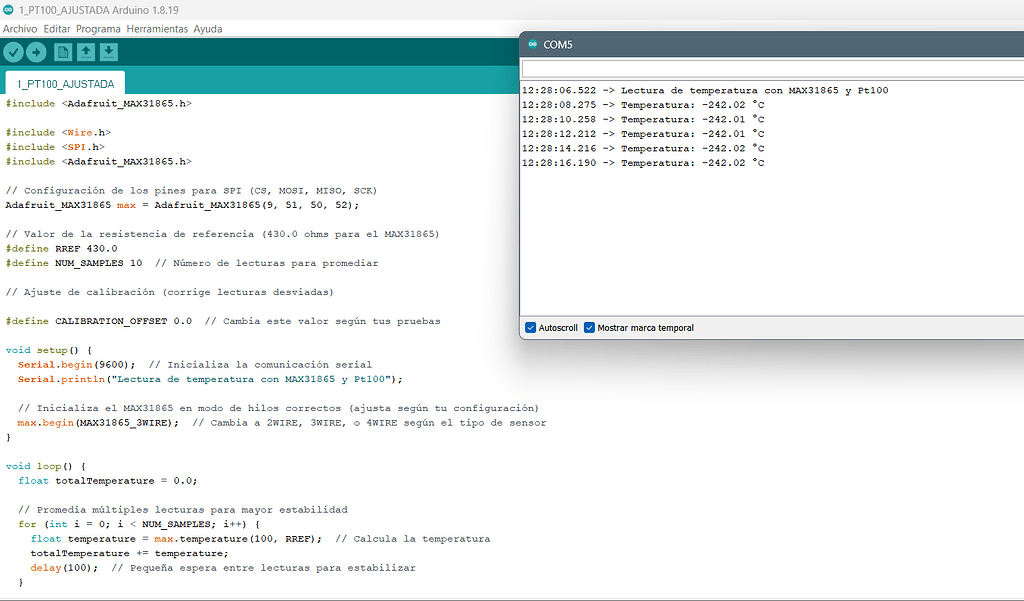Open the Editar menu
The height and width of the screenshot is (601, 1024).
(x=55, y=29)
